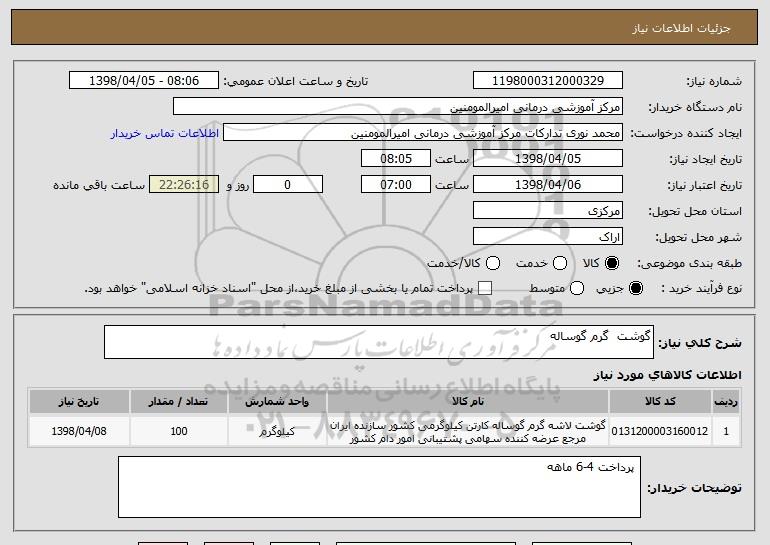Click the شرح کلی نیاز text area
The width and height of the screenshot is (770, 545).
(x=379, y=342)
